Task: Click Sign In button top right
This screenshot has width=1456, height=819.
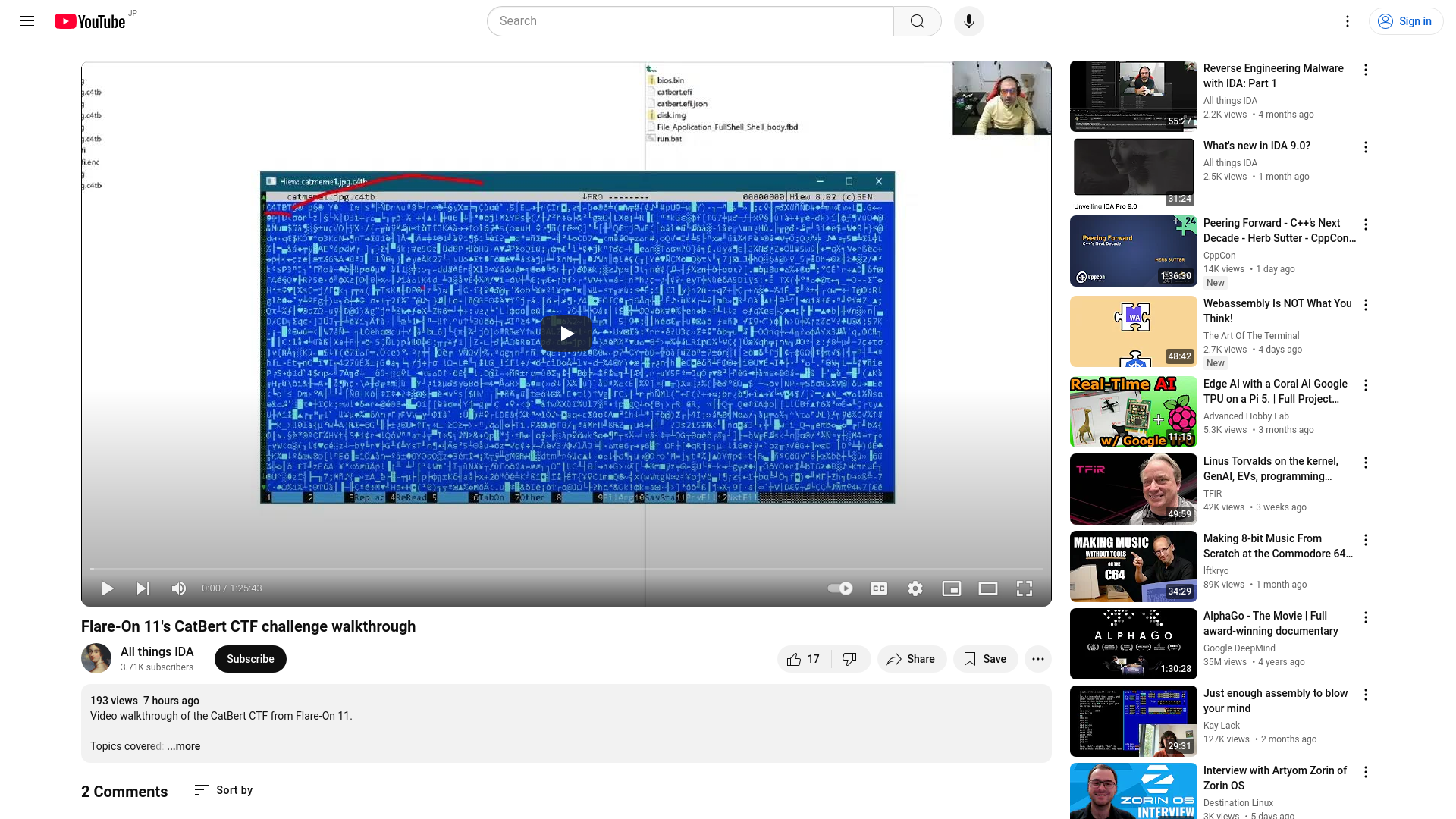Action: (x=1405, y=21)
